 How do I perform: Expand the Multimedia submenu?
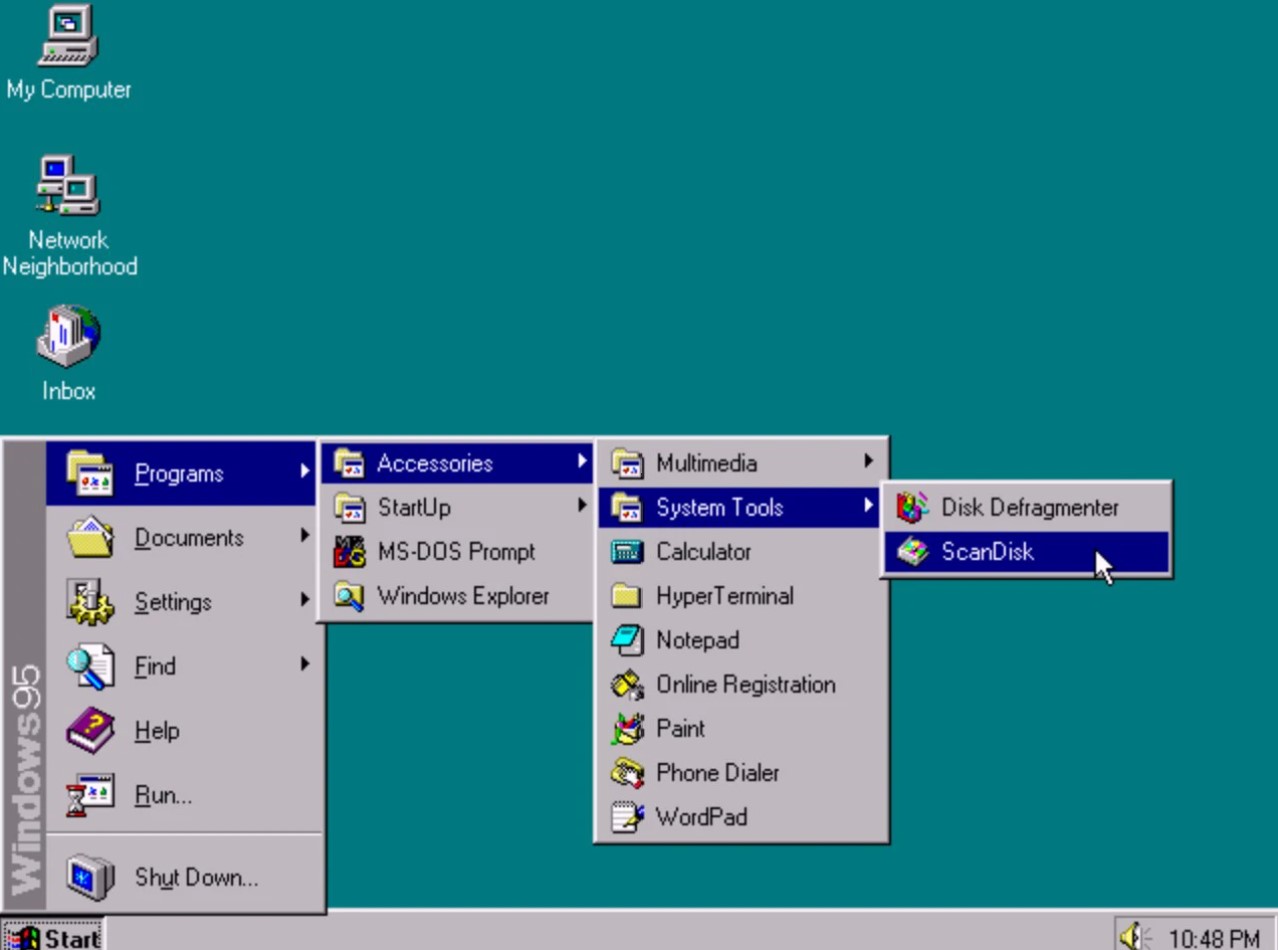pos(706,463)
